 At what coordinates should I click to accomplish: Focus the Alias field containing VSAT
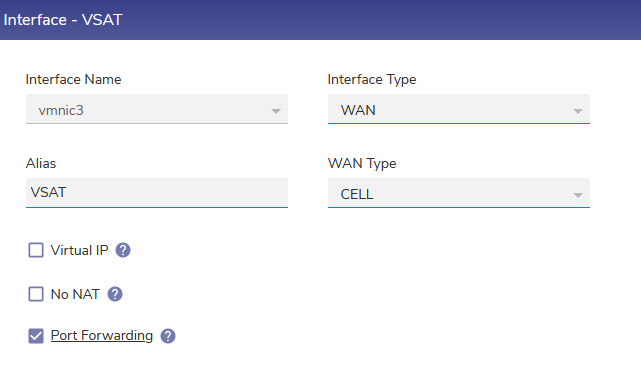tap(157, 193)
